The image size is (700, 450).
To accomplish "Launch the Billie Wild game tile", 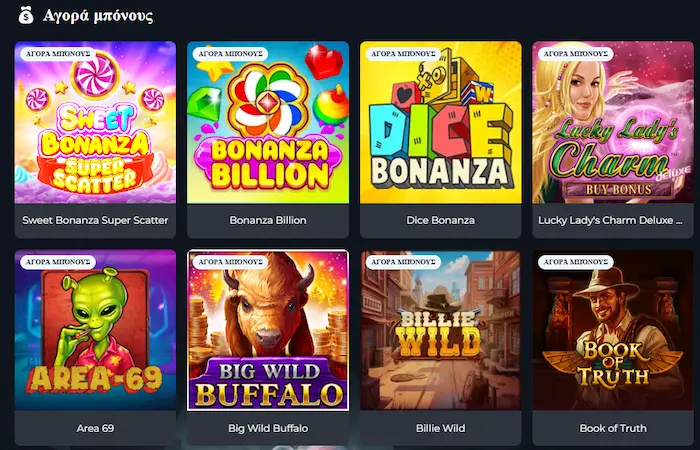I will tap(441, 330).
